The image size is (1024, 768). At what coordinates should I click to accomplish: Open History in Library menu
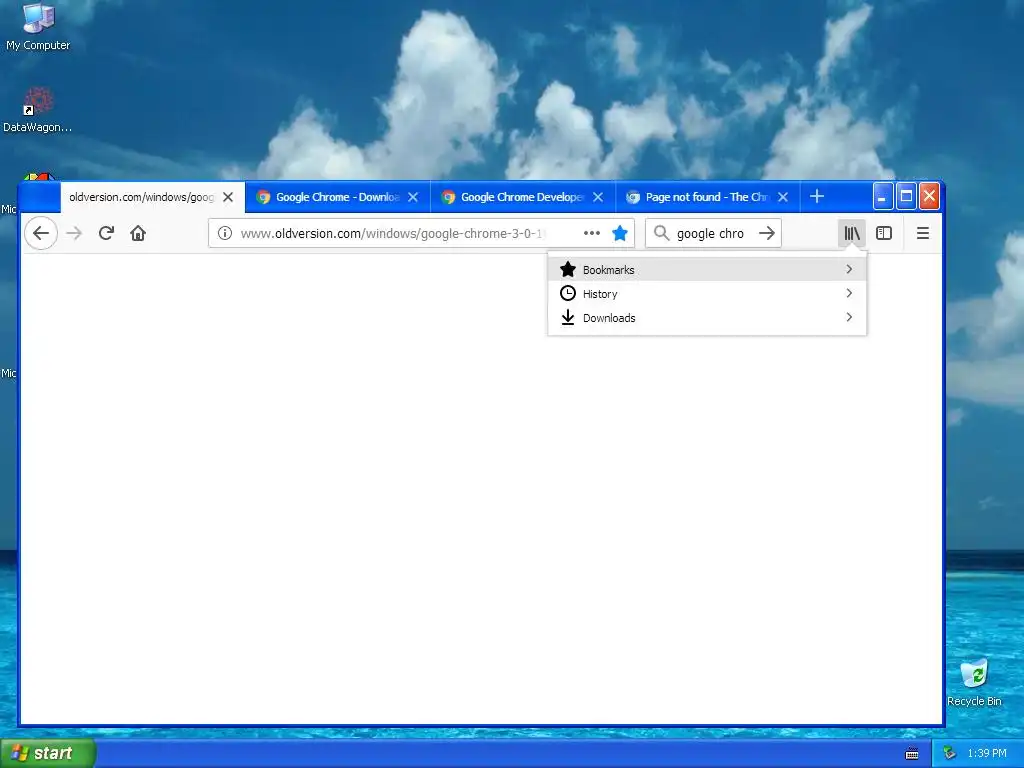707,294
